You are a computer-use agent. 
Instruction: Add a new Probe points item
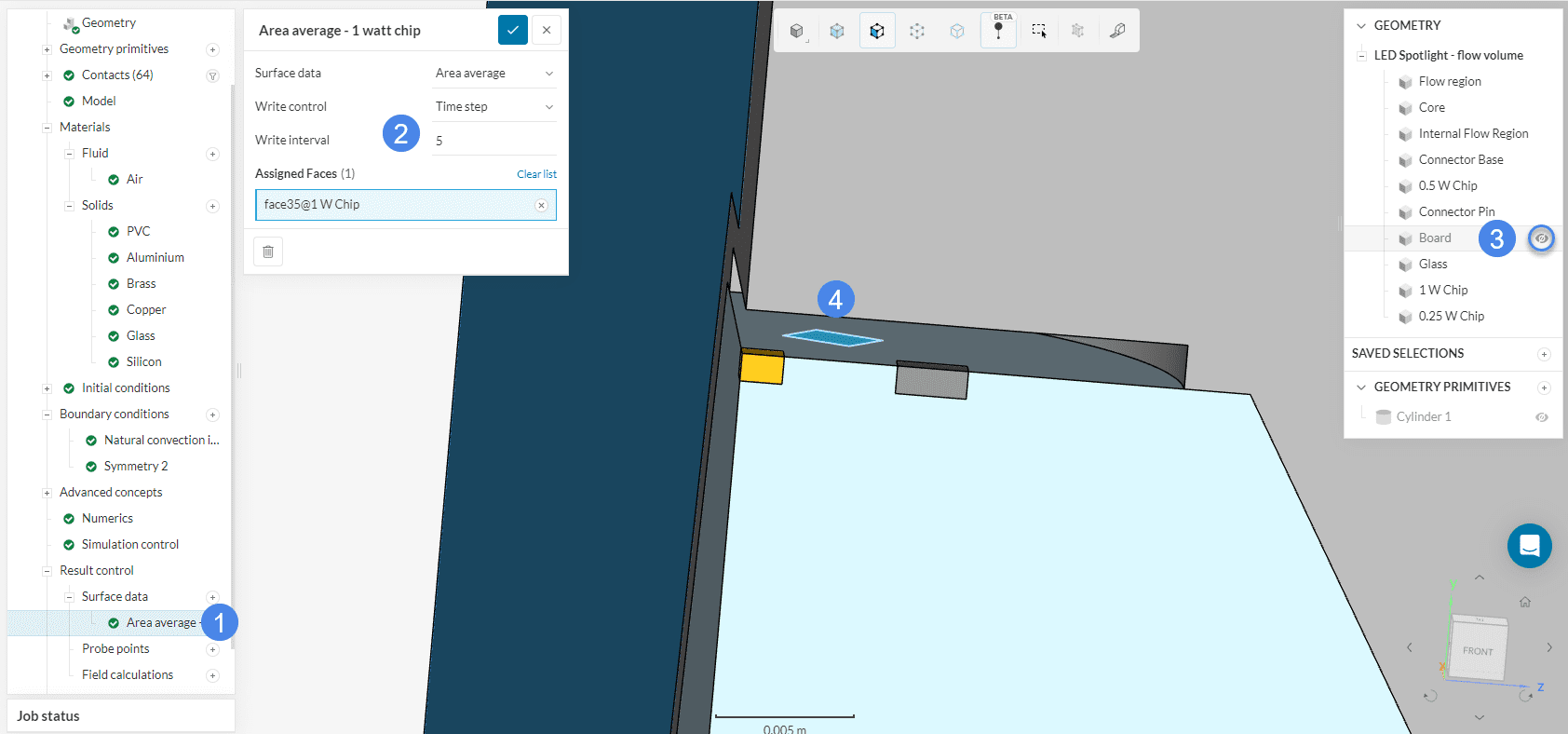coord(212,649)
